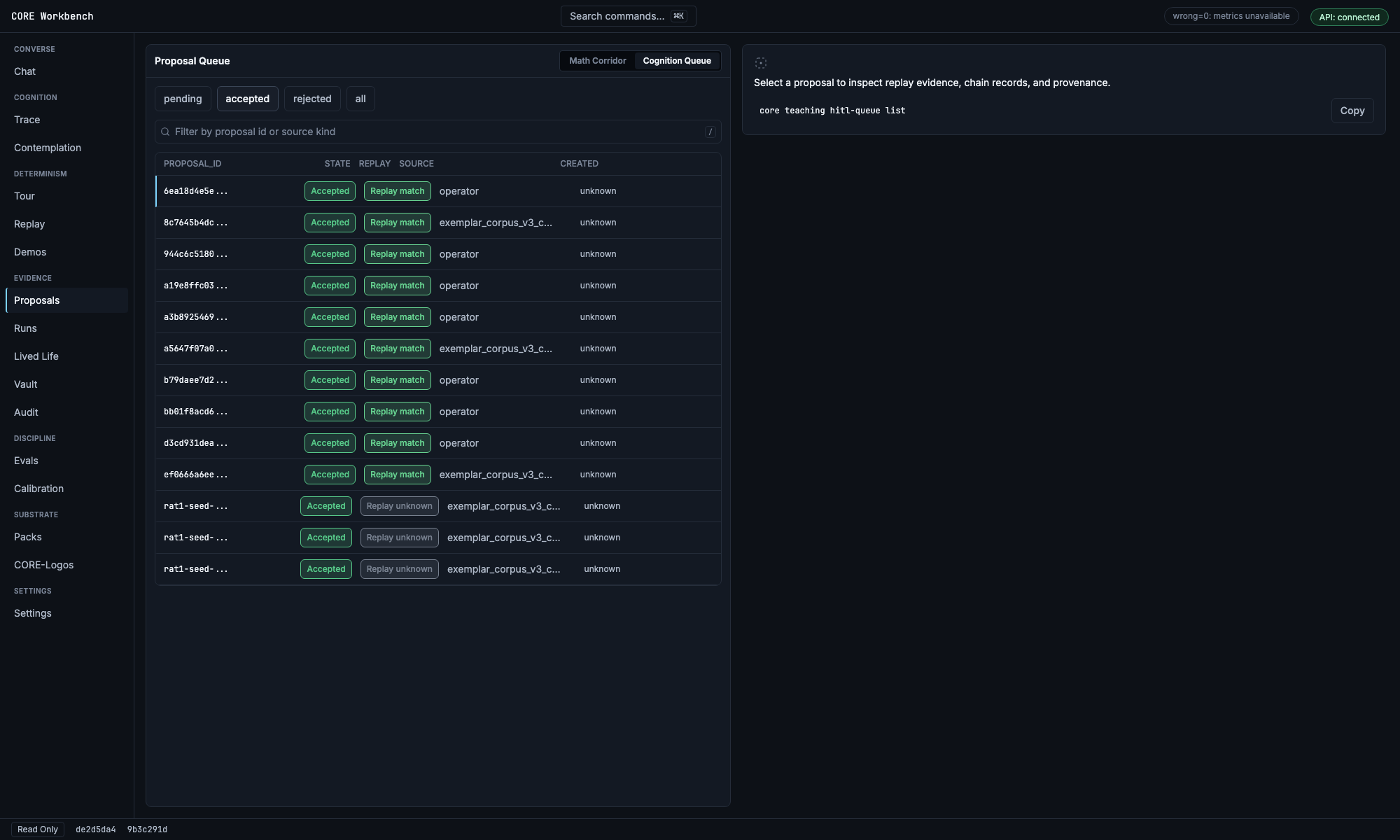Select proposal a5647f07a0 row
1400x840 pixels.
point(438,349)
